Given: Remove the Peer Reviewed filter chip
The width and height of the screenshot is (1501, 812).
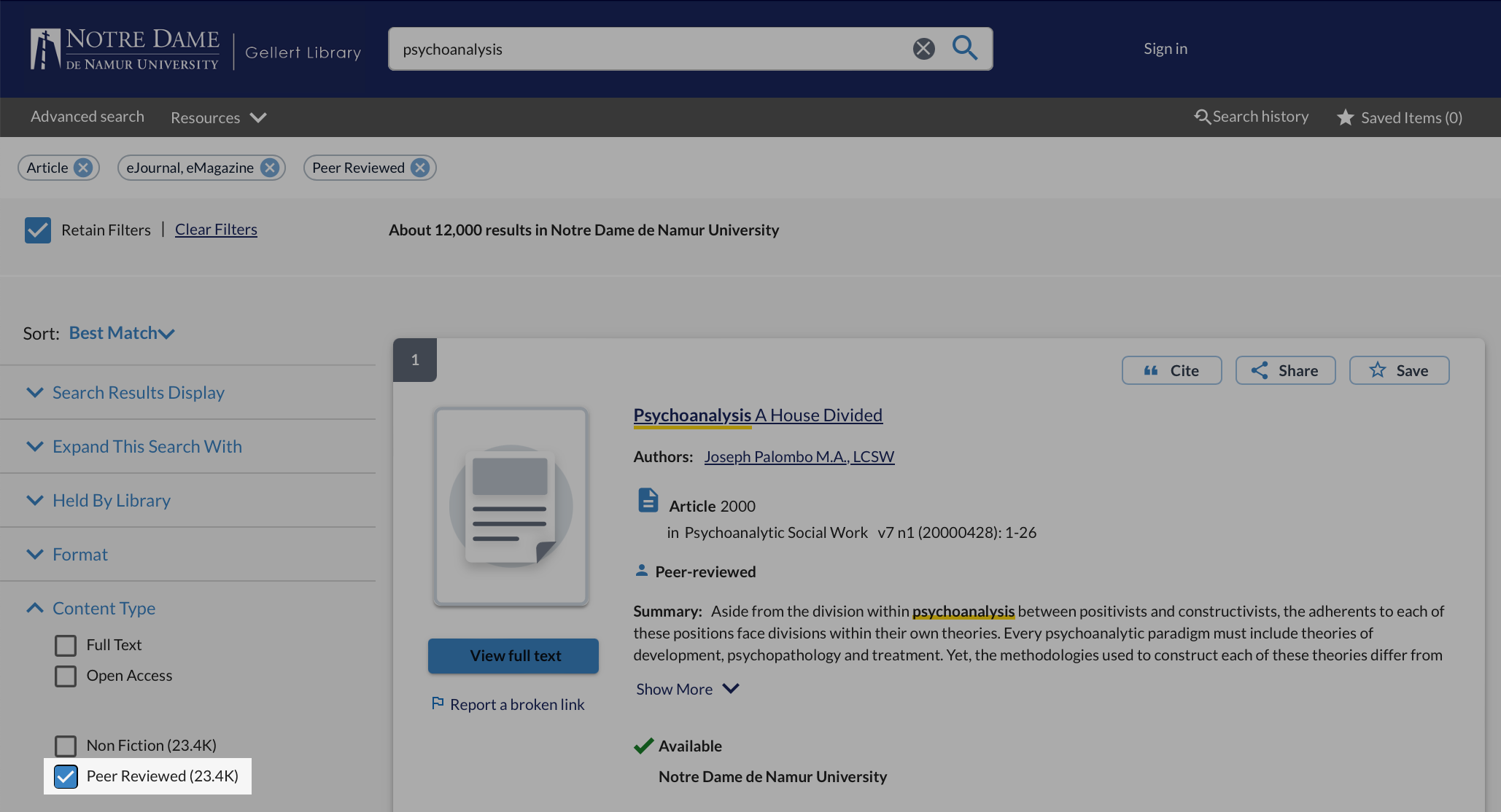Looking at the screenshot, I should [420, 168].
